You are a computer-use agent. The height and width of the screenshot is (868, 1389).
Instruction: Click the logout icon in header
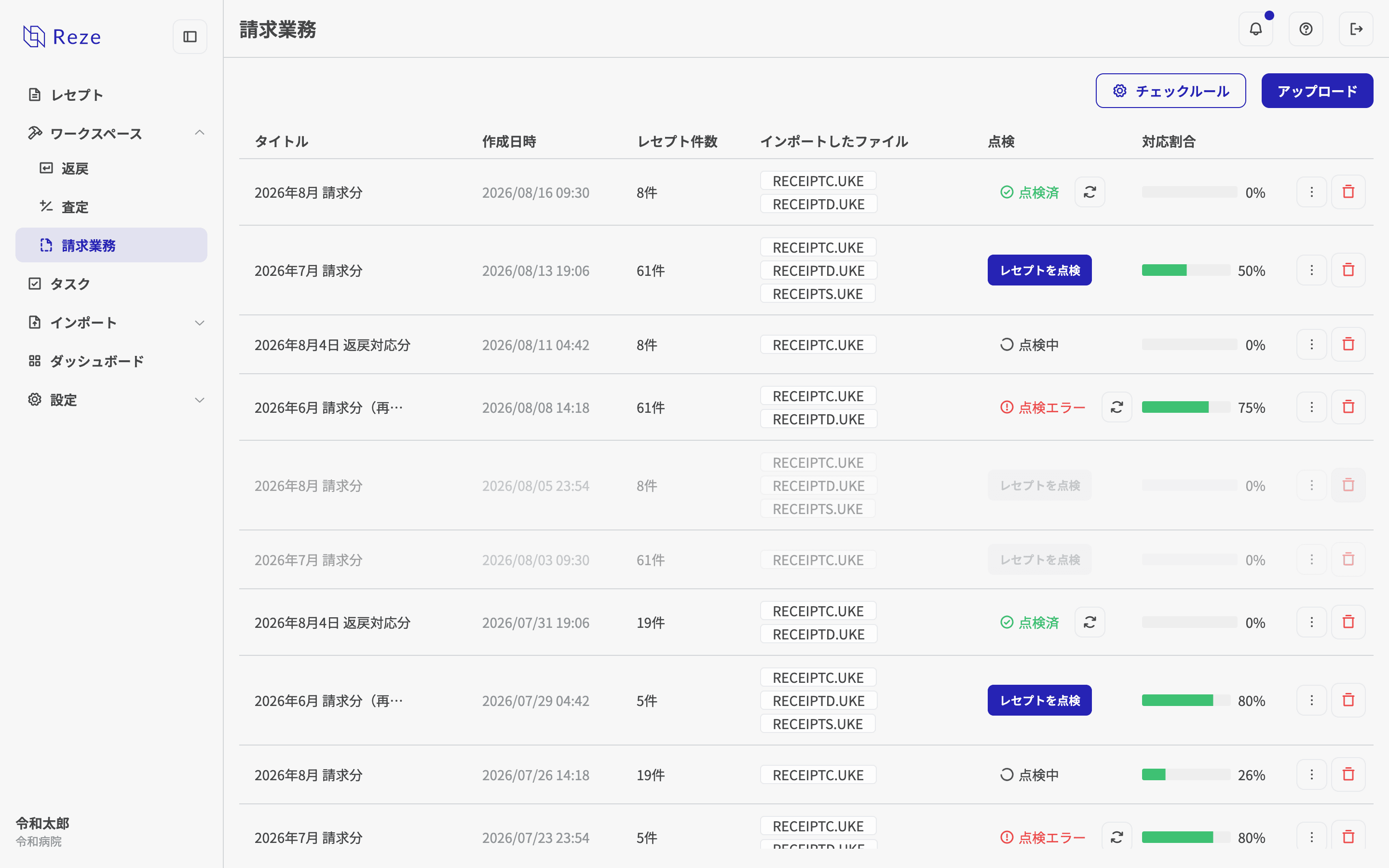pyautogui.click(x=1356, y=29)
